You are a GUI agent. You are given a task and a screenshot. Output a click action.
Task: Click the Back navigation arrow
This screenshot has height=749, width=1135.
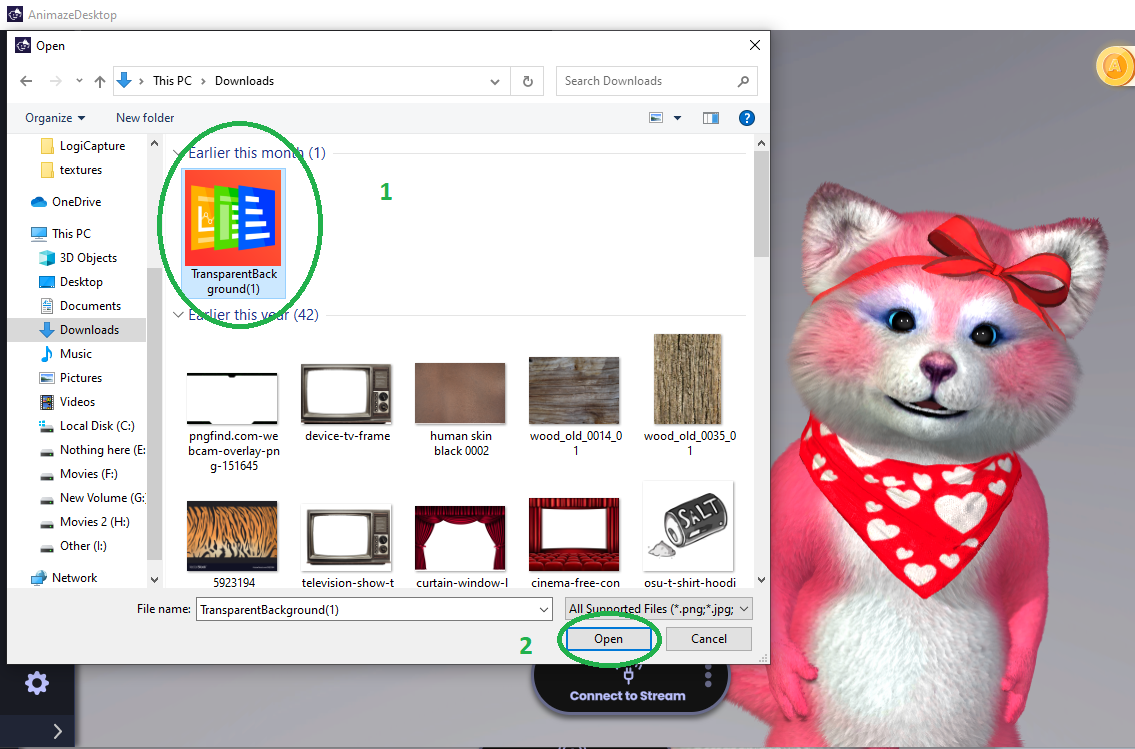[x=27, y=81]
